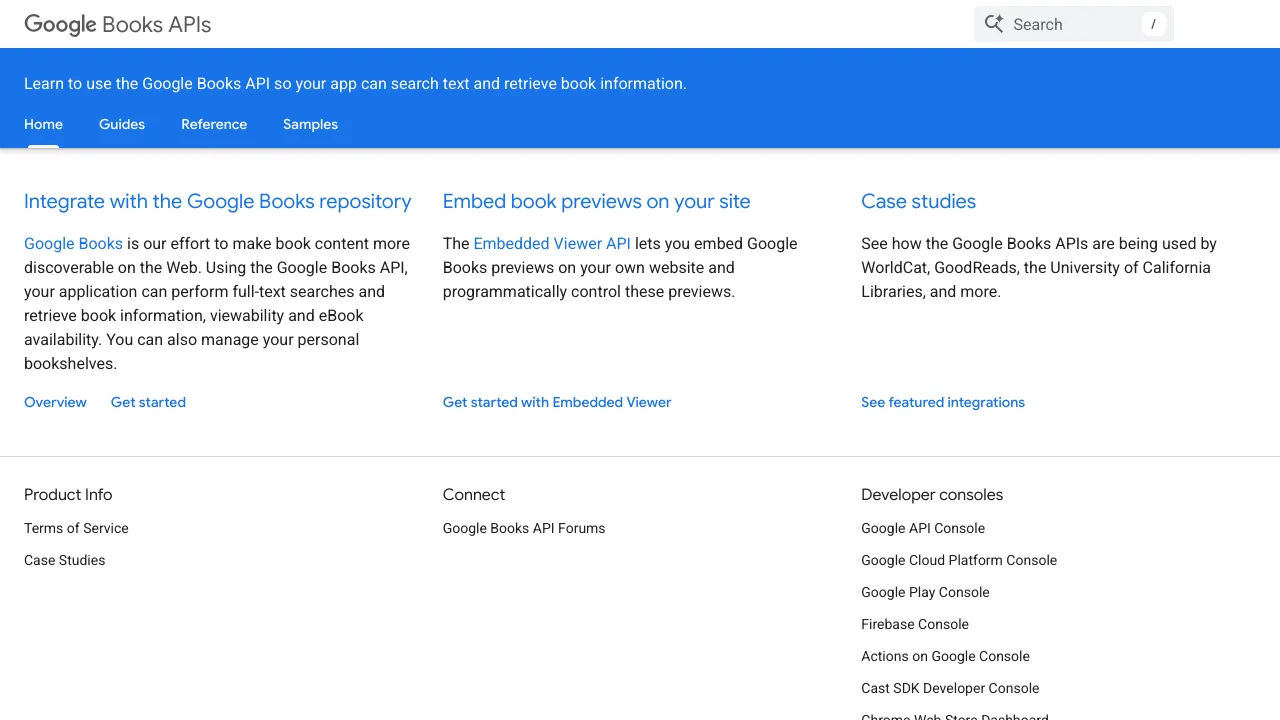Screen dimensions: 1280x720
Task: Click See featured integrations link
Action: [x=943, y=402]
